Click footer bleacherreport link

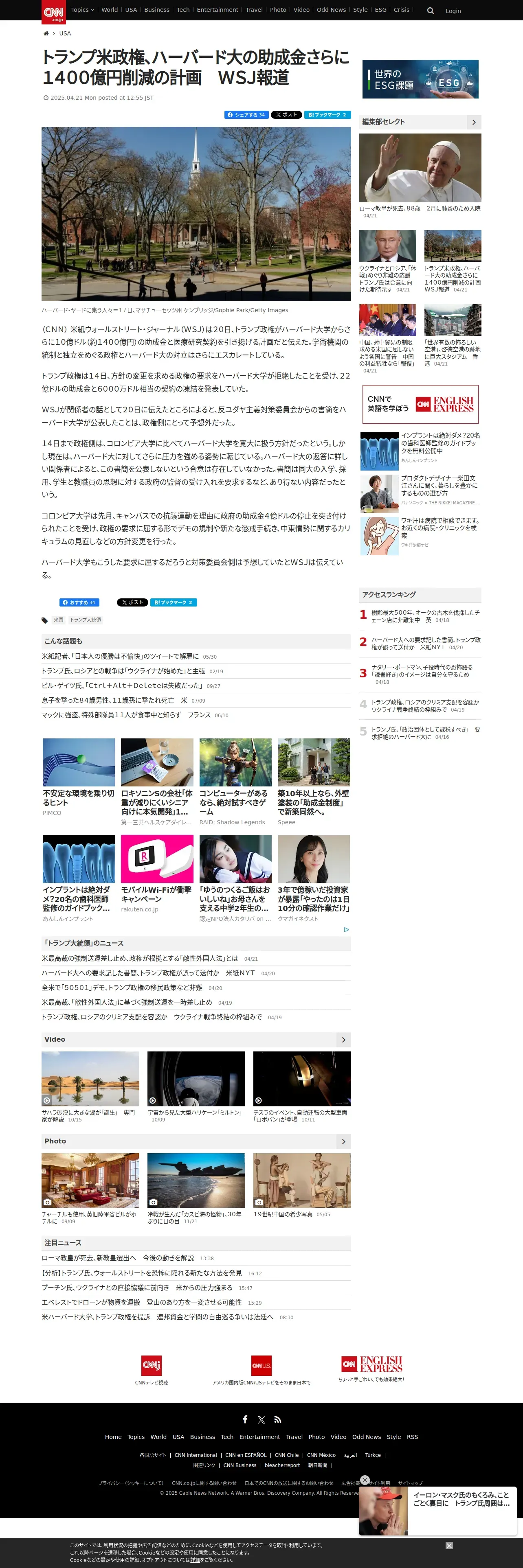282,1465
